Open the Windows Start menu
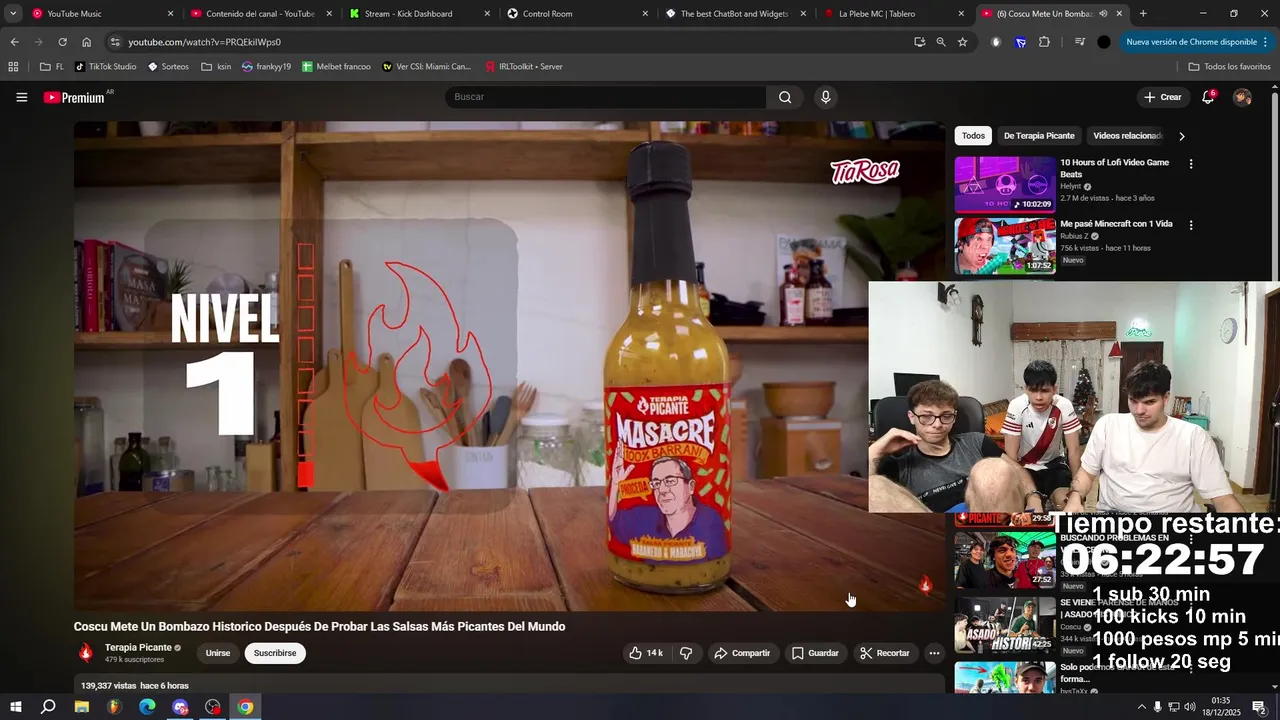This screenshot has width=1280, height=720. pos(16,707)
